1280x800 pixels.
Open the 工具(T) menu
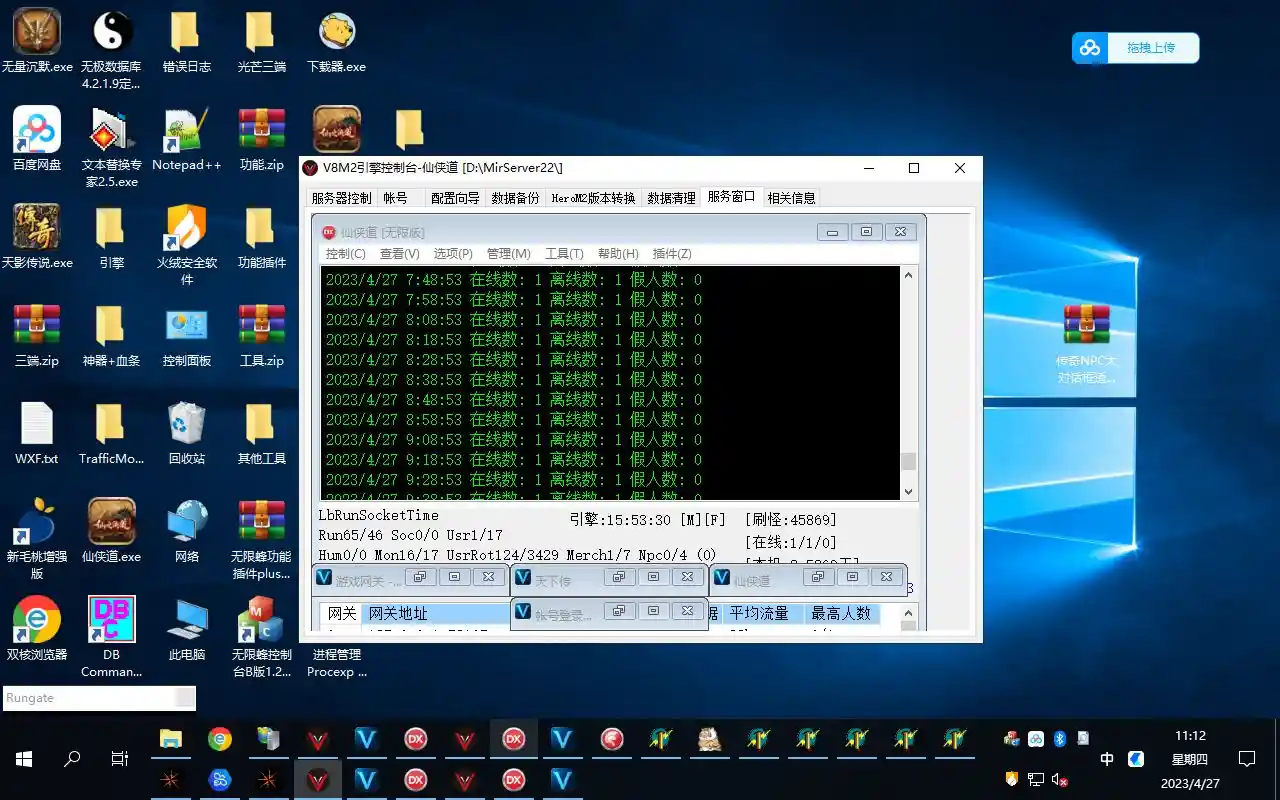click(x=564, y=254)
